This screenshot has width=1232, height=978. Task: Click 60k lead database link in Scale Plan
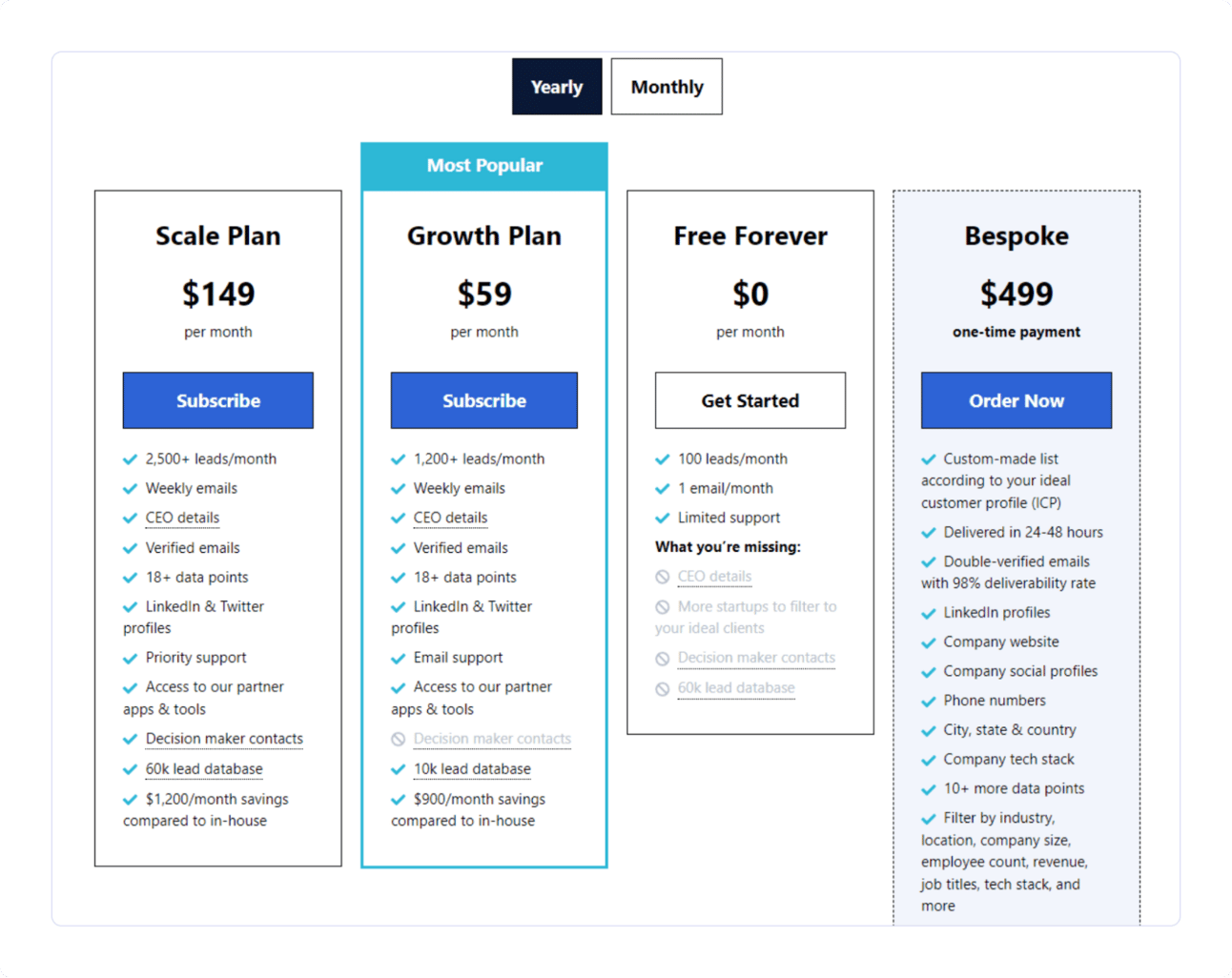(204, 768)
